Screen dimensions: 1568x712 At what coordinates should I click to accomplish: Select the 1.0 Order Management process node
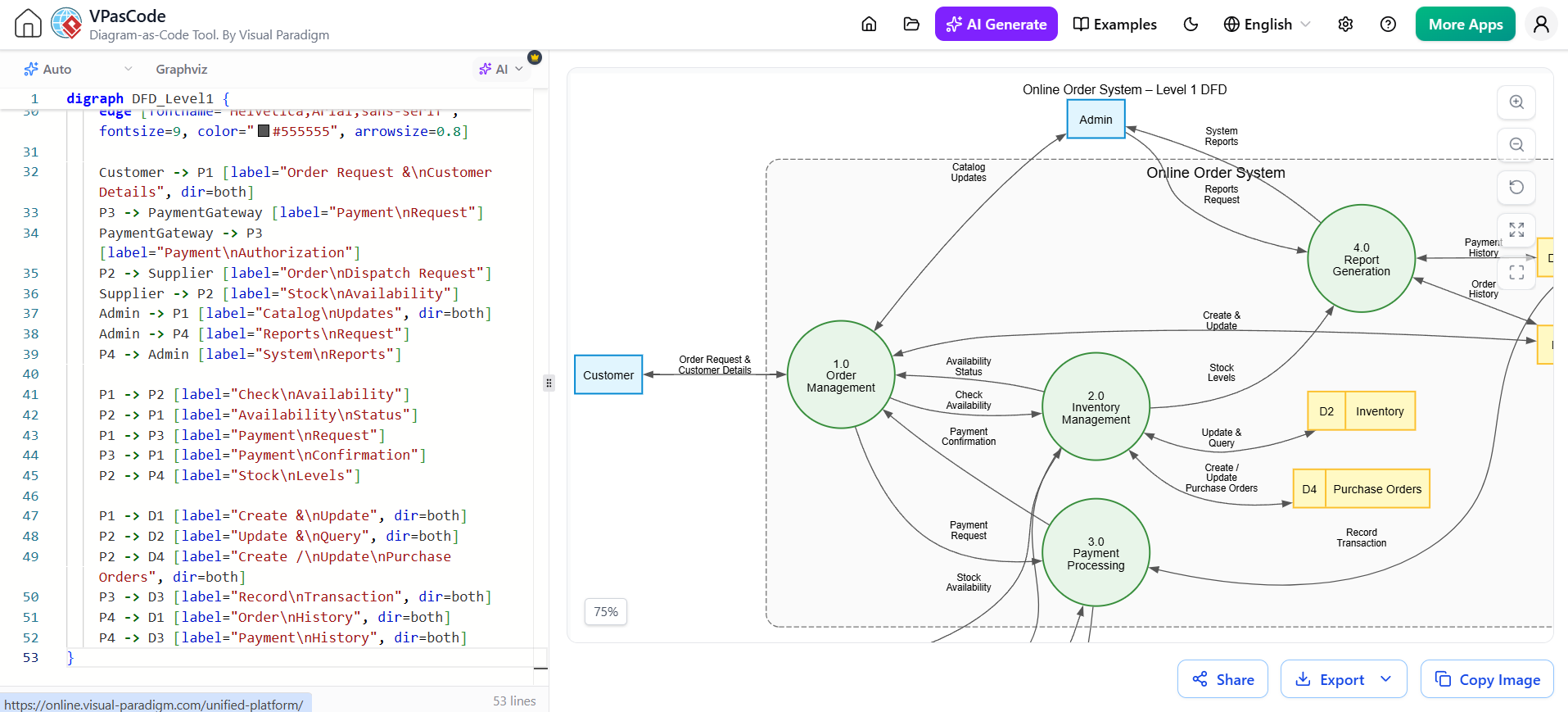(x=841, y=374)
